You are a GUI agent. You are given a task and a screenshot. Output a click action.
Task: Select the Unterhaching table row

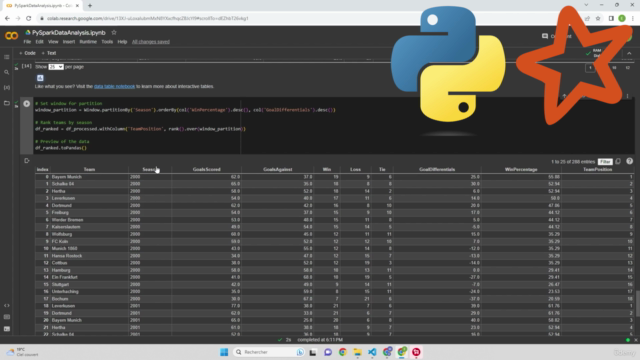tap(334, 292)
